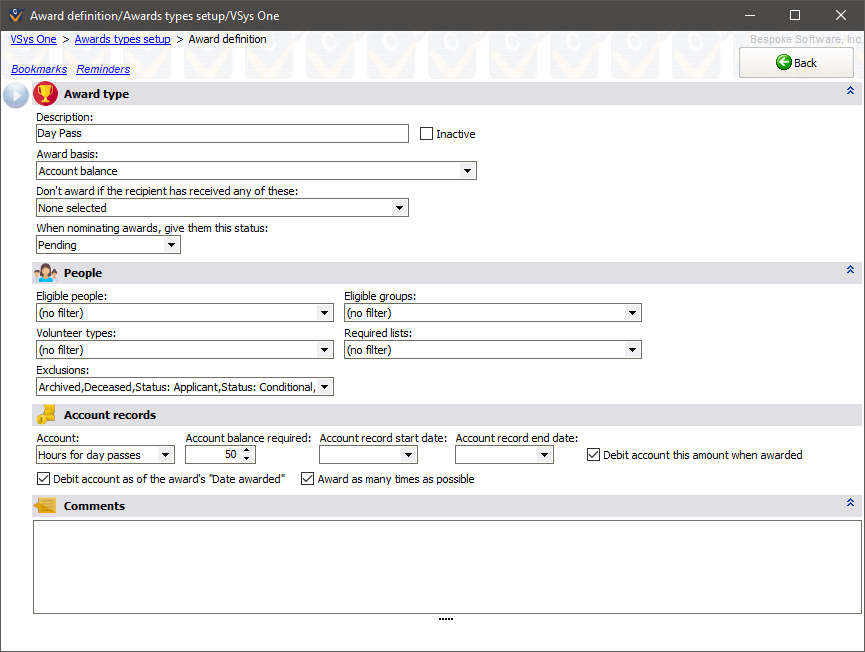
Task: Click the Award type trophy icon
Action: pos(45,94)
